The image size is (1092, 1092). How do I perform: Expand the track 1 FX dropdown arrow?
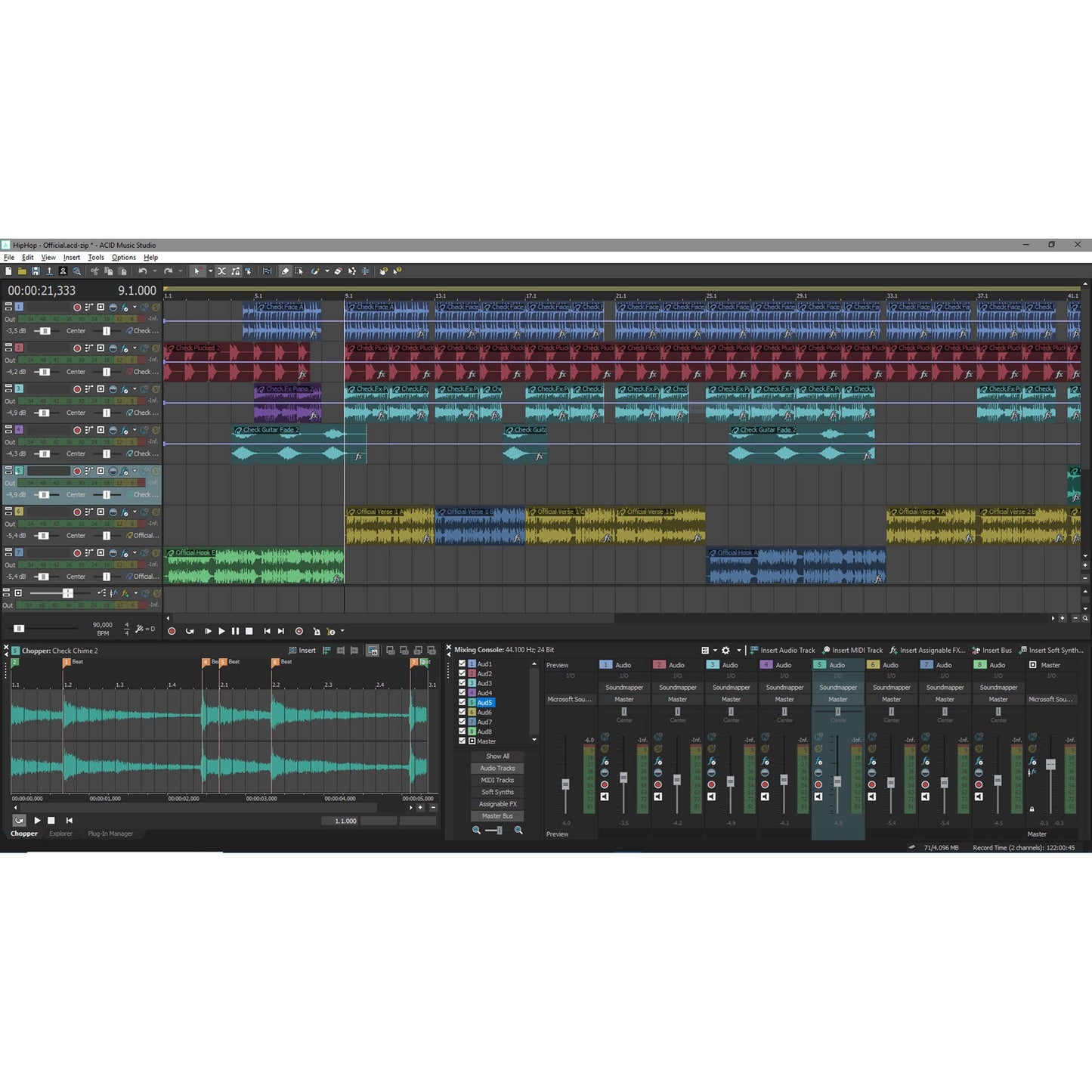135,308
